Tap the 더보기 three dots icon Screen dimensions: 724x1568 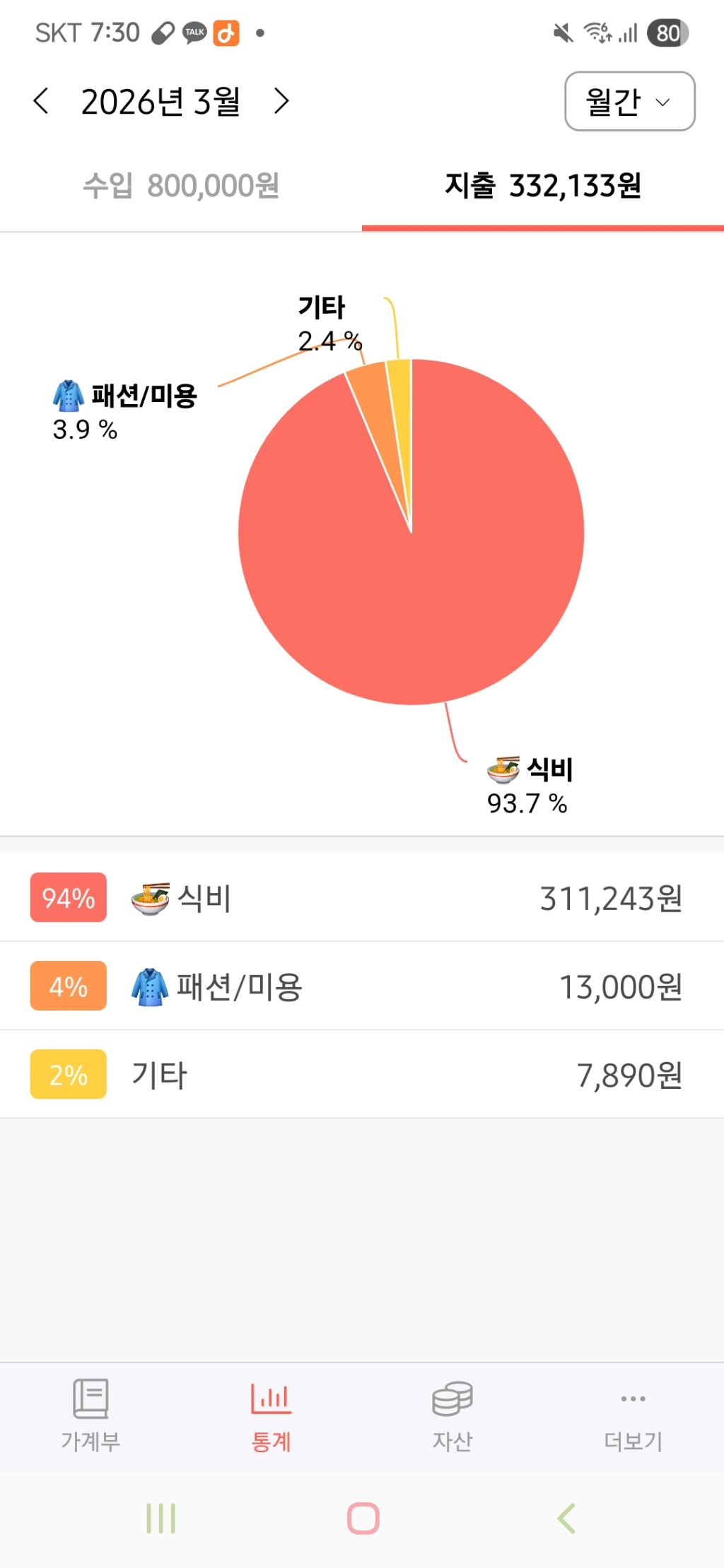click(x=633, y=1398)
